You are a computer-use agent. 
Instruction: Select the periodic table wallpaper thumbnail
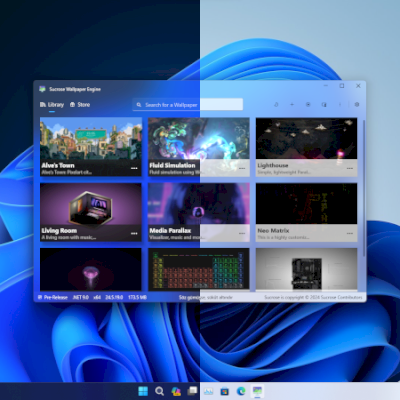(x=199, y=269)
